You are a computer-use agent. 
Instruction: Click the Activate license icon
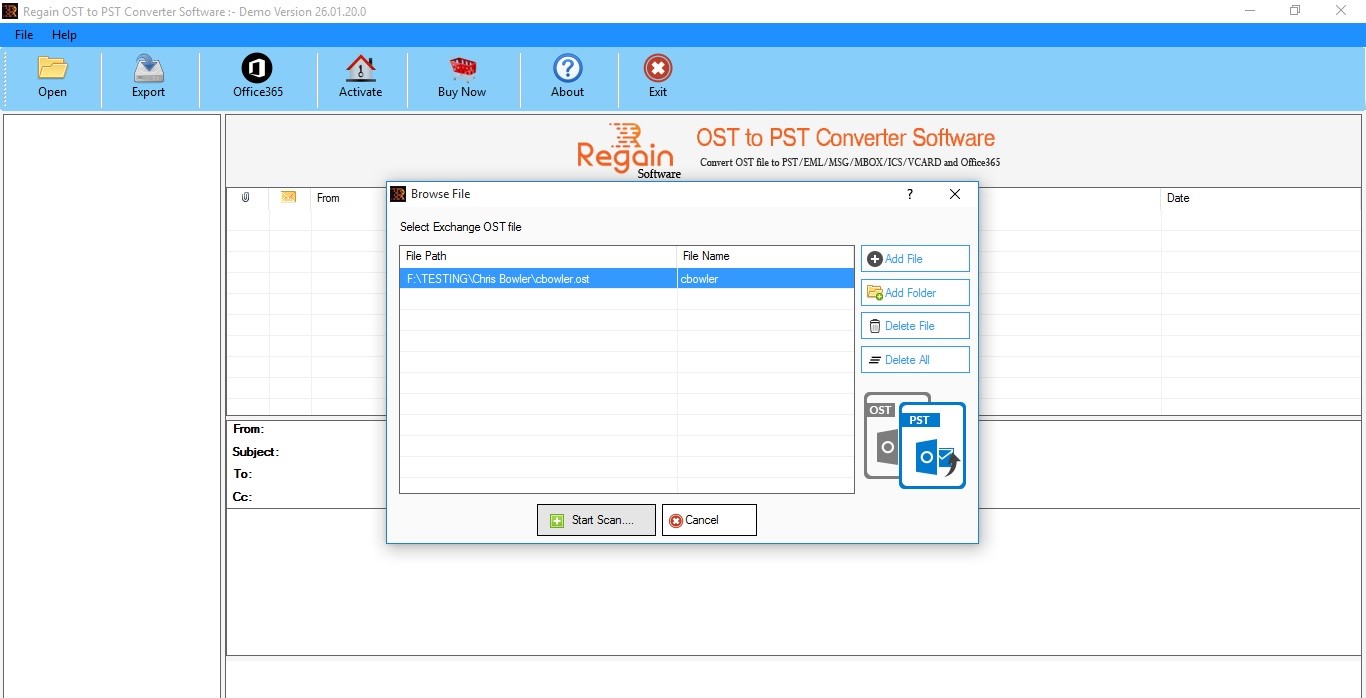[360, 76]
